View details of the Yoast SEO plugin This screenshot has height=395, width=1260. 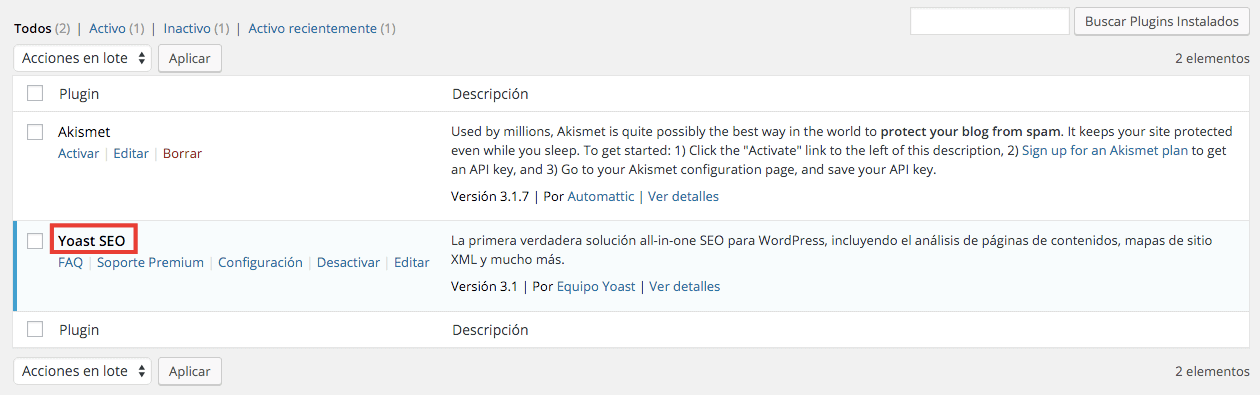click(685, 287)
